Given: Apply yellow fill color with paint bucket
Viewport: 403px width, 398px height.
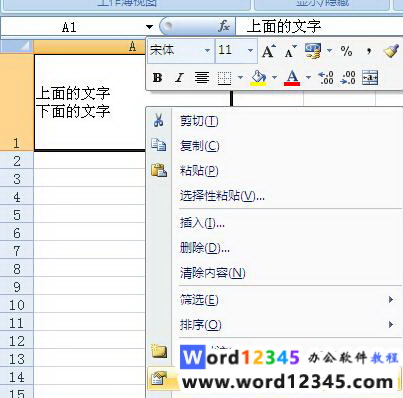Looking at the screenshot, I should pyautogui.click(x=258, y=78).
